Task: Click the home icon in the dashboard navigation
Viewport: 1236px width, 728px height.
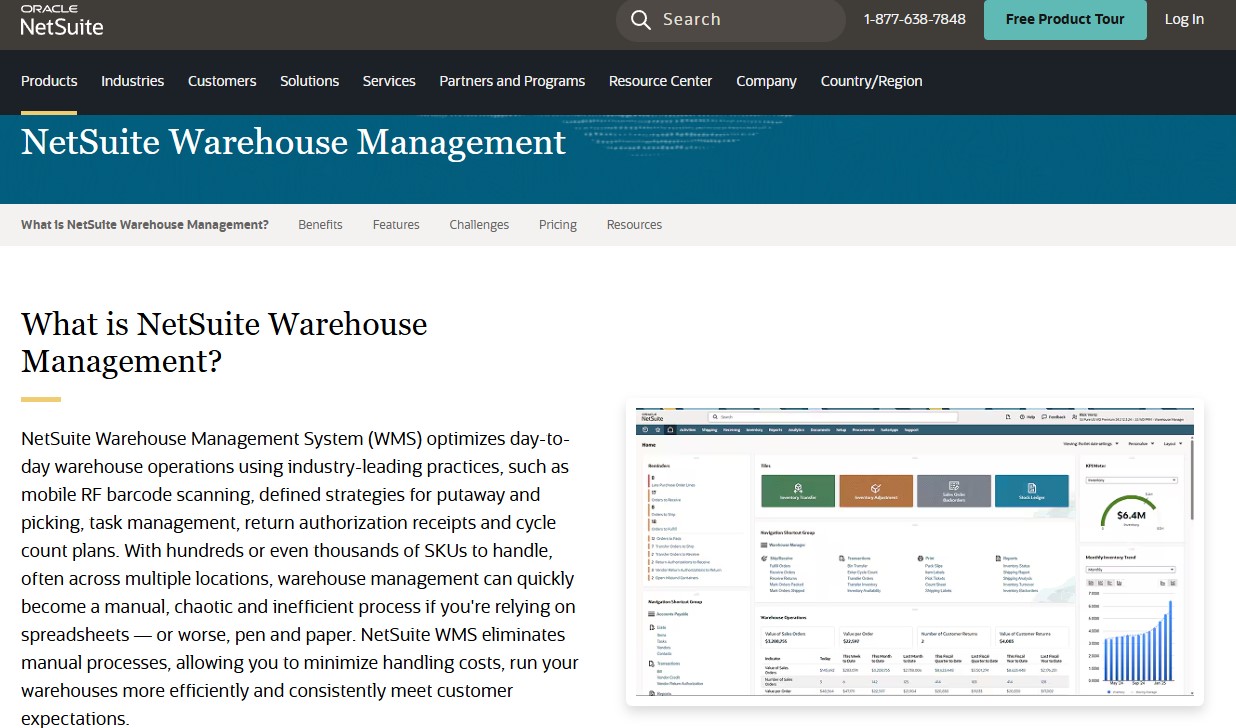Action: 670,432
